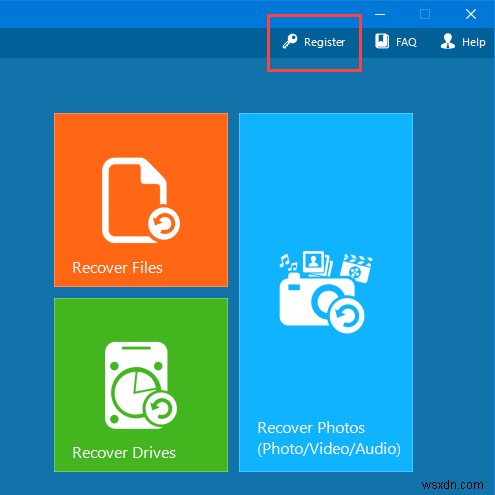Viewport: 495px width, 495px height.
Task: Minimize the recovery application window
Action: tap(380, 14)
